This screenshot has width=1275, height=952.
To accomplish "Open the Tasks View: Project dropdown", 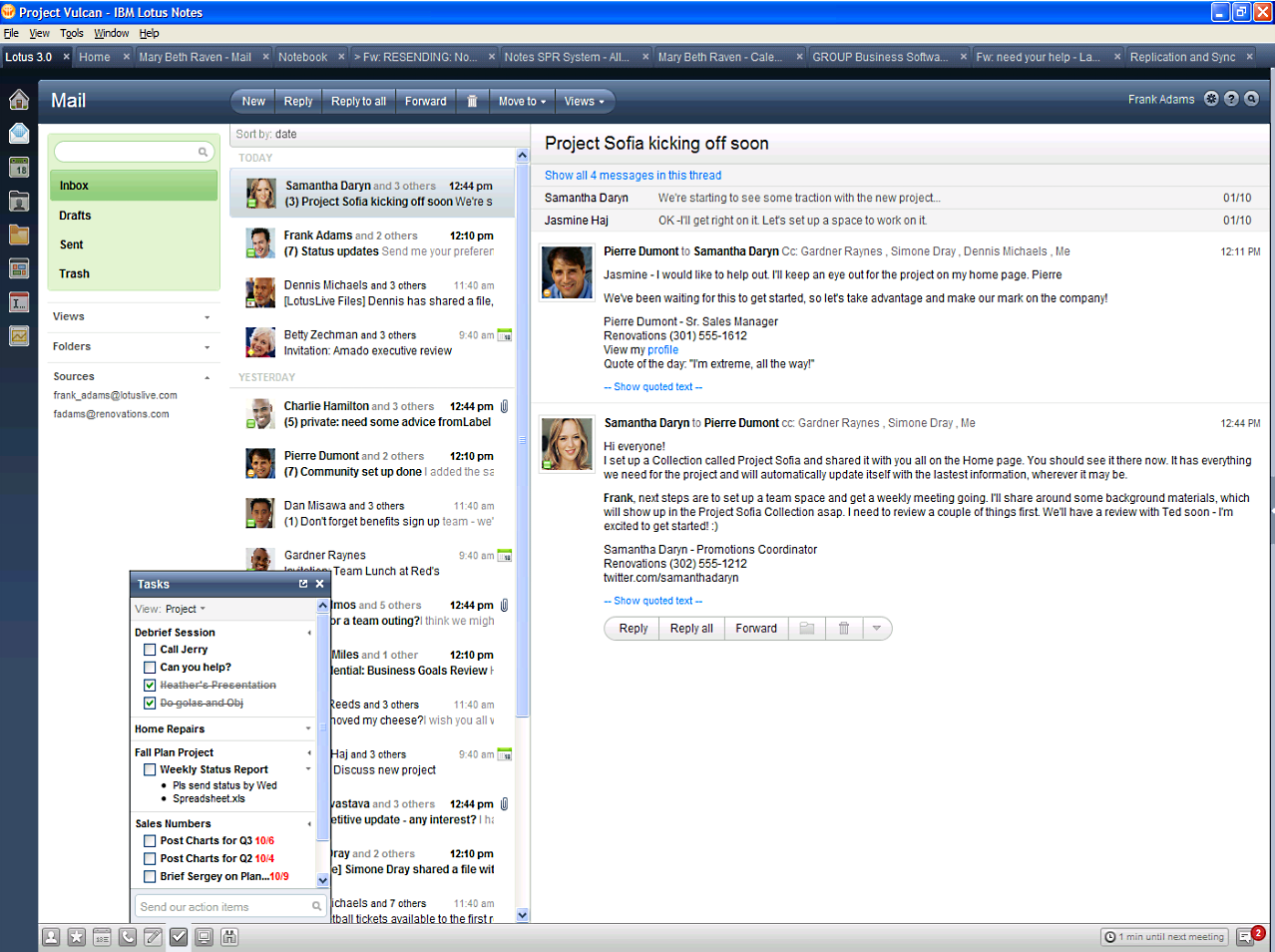I will pos(186,609).
